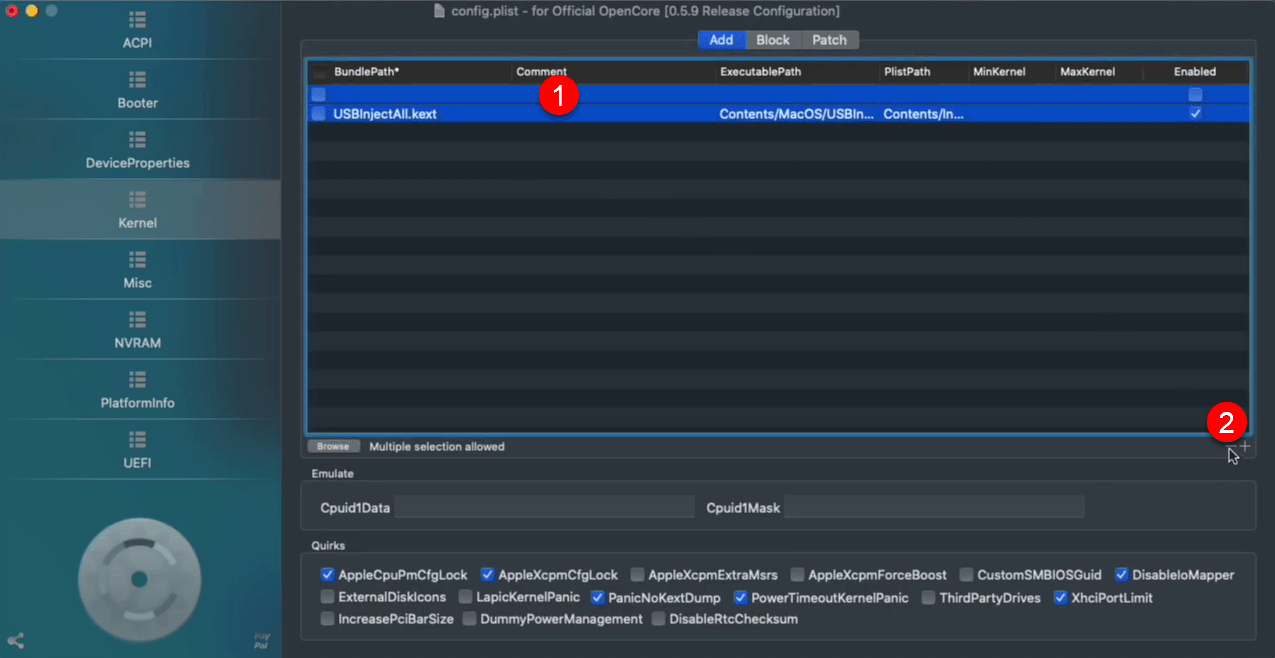The image size is (1275, 658).
Task: Enable the ExternalDiskIcons quirk
Action: coord(328,597)
